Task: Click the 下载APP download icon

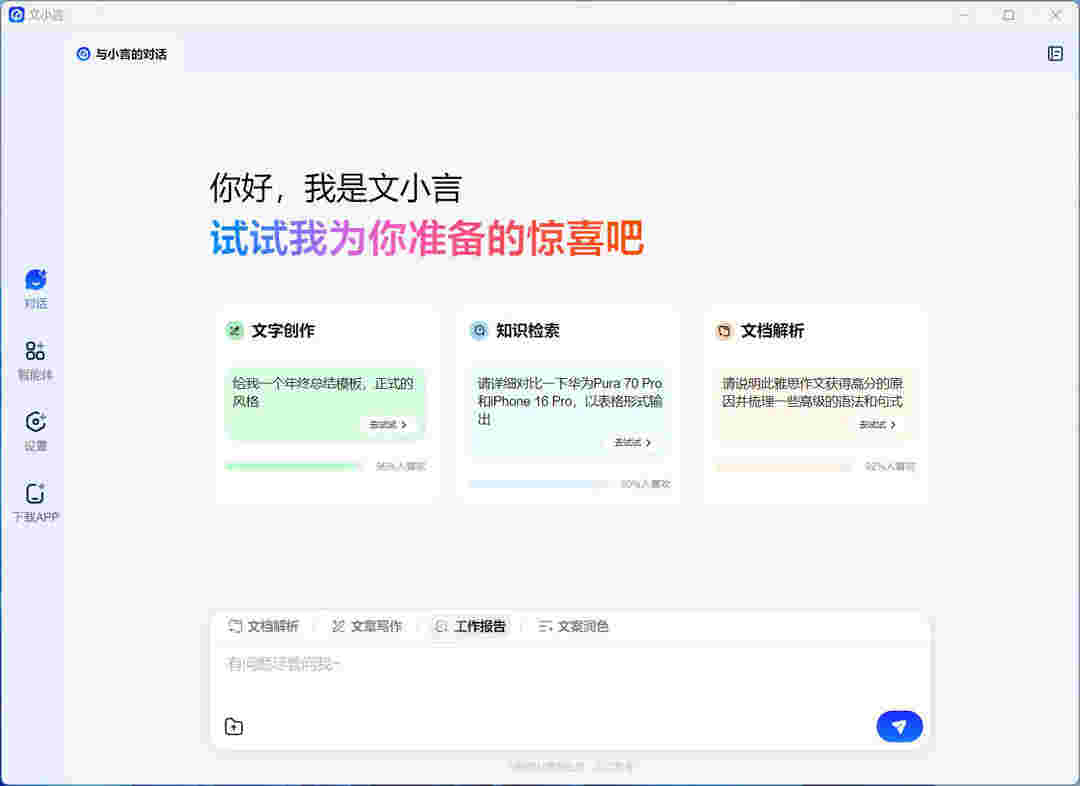Action: click(35, 502)
